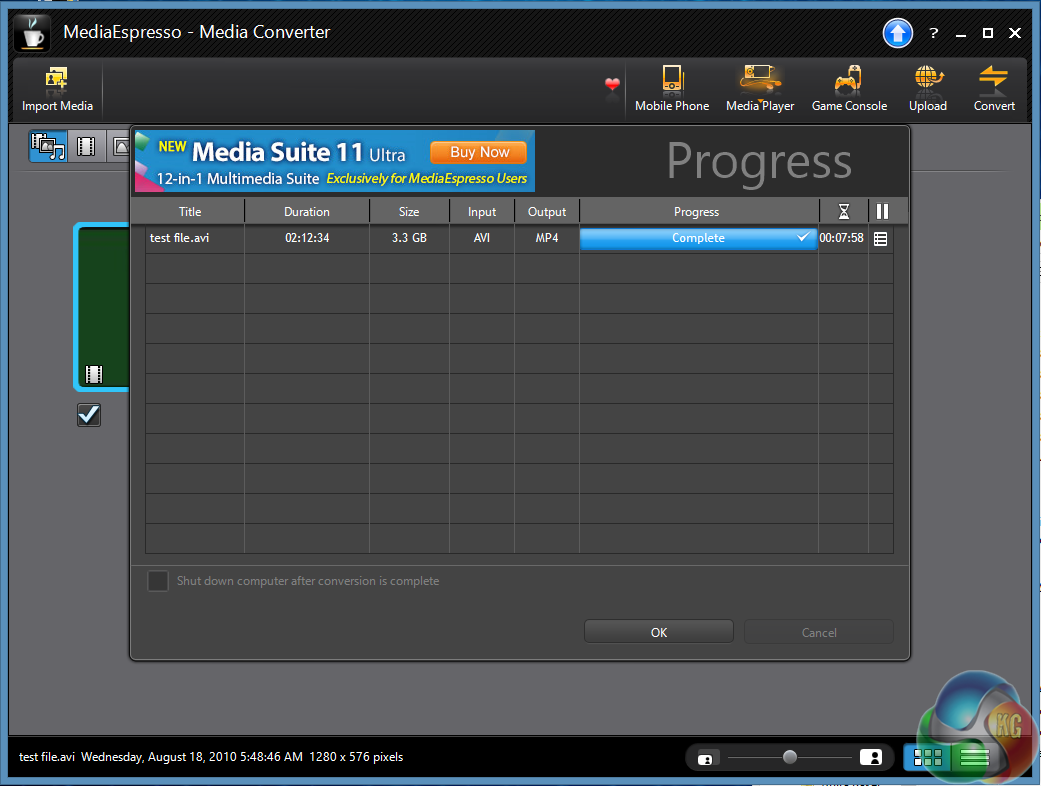Pick the Game Console profile
This screenshot has width=1041, height=786.
pos(849,90)
